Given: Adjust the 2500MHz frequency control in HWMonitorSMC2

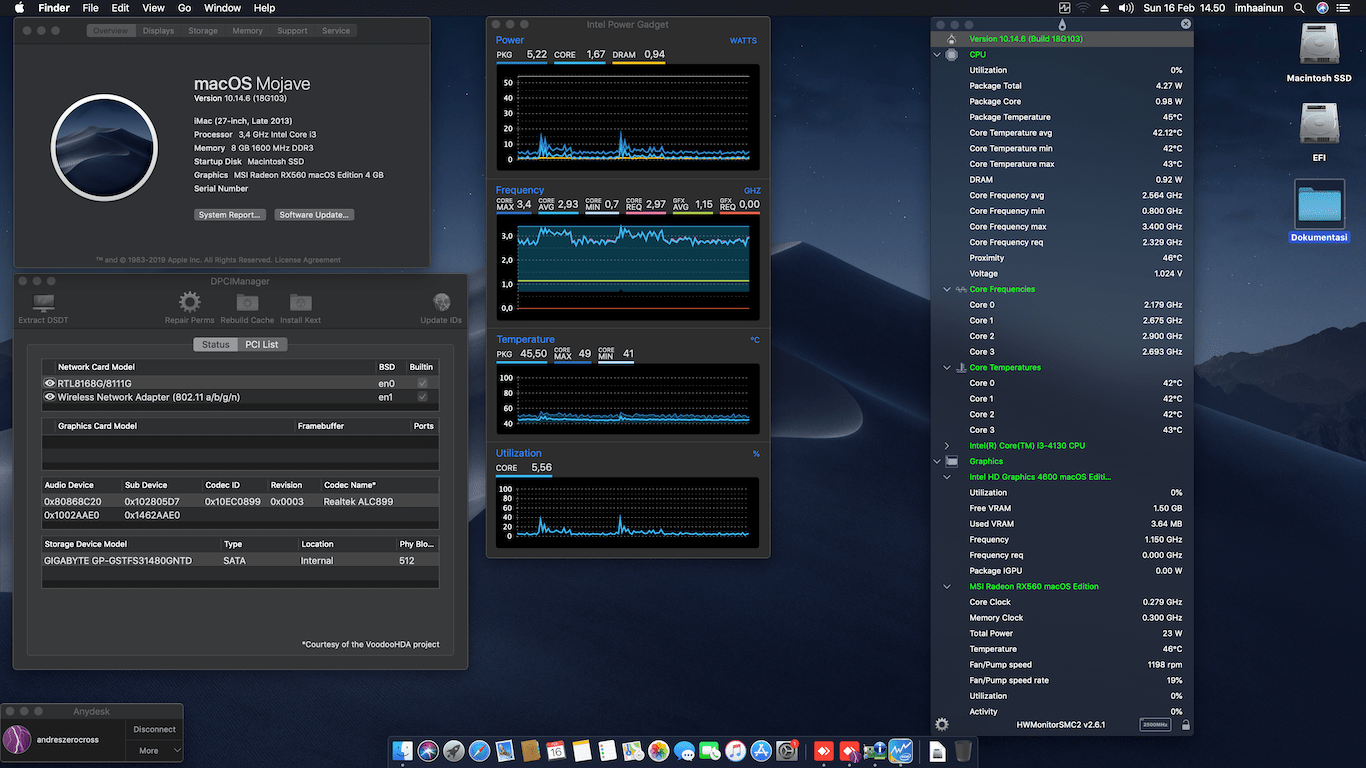Looking at the screenshot, I should [1155, 724].
